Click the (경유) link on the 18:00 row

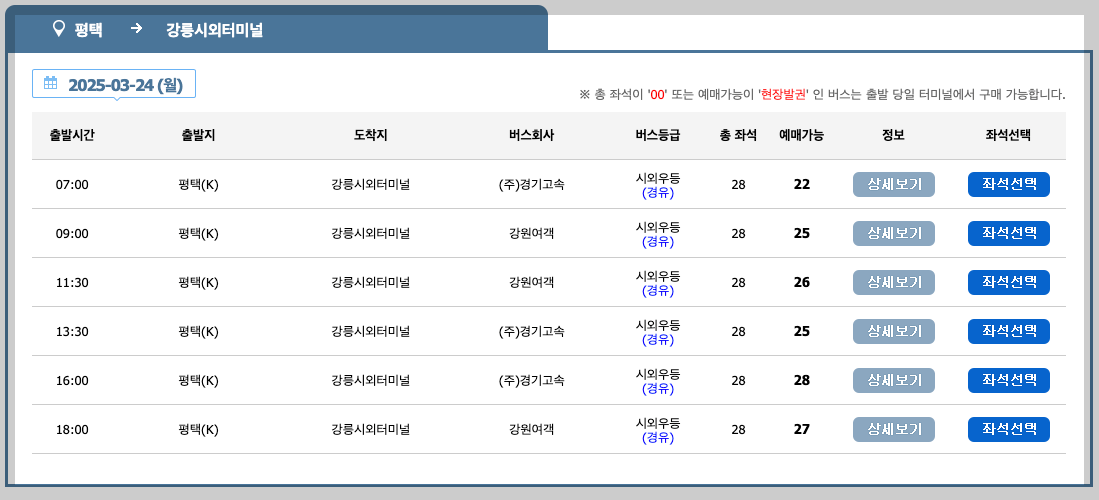657,438
